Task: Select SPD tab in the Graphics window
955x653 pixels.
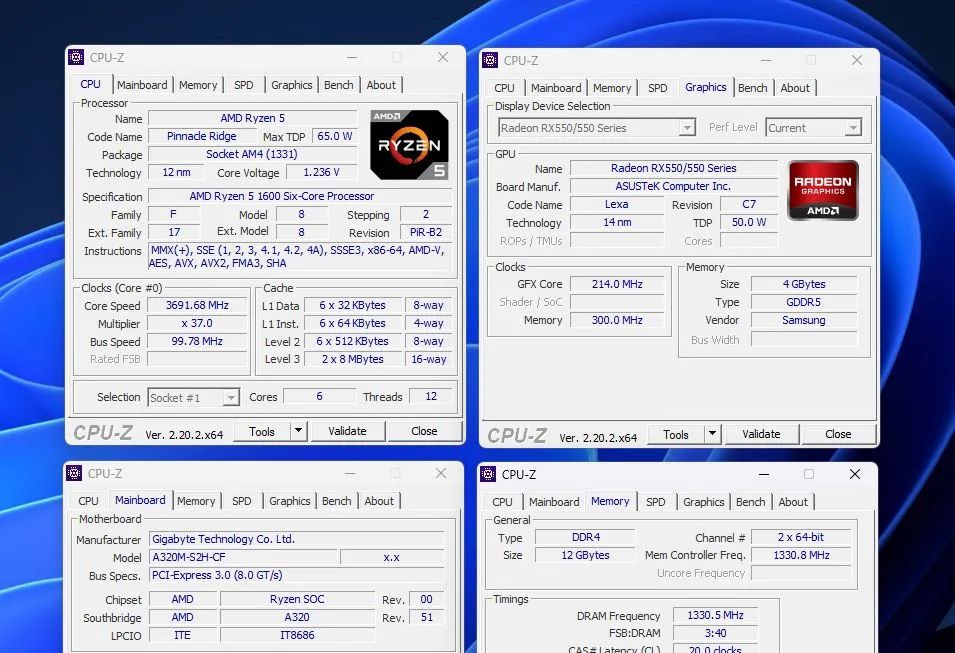Action: click(x=658, y=88)
